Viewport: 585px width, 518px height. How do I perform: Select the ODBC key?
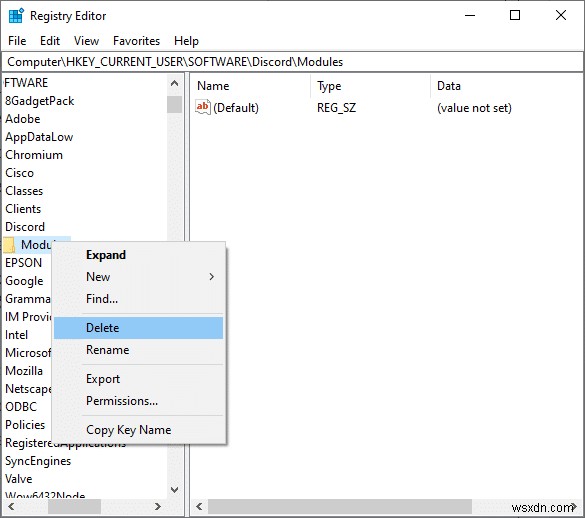[21, 407]
